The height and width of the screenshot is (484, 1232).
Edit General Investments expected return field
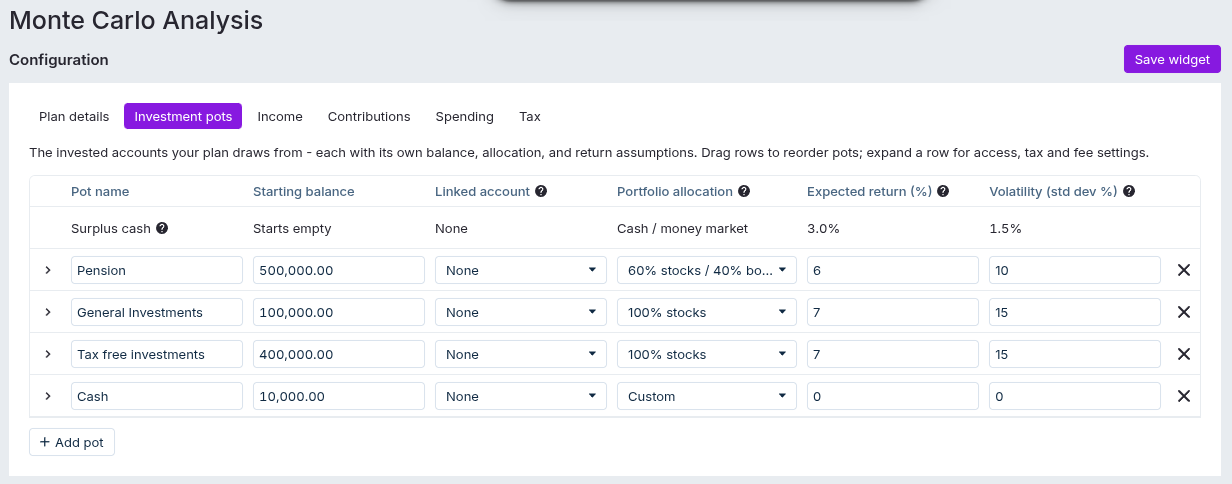click(x=893, y=312)
